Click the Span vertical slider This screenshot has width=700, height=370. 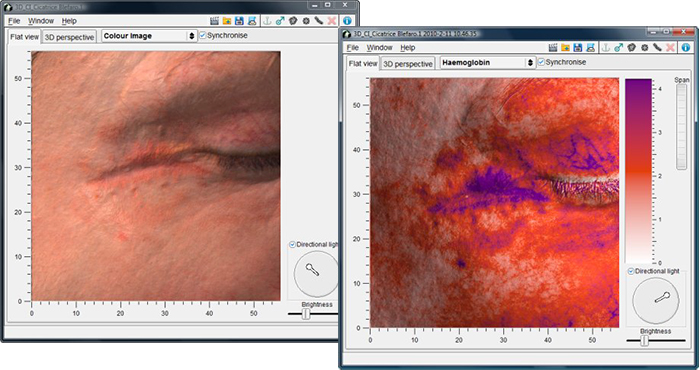point(681,127)
